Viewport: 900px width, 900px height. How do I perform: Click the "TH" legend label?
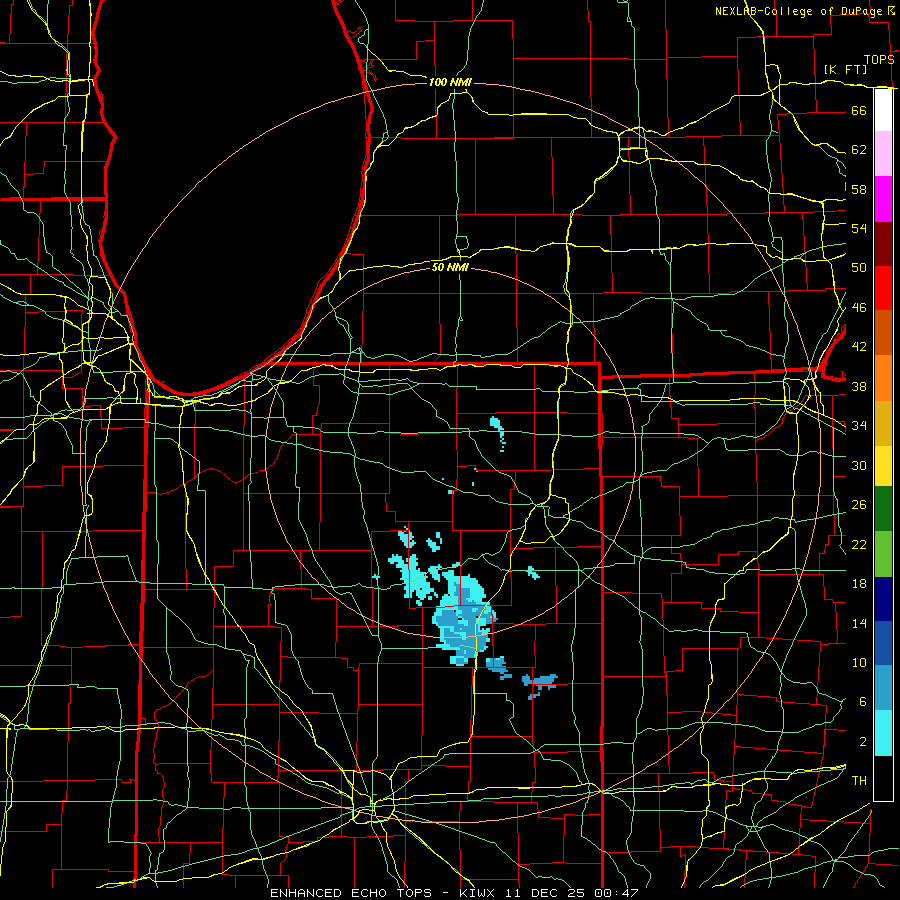click(859, 781)
